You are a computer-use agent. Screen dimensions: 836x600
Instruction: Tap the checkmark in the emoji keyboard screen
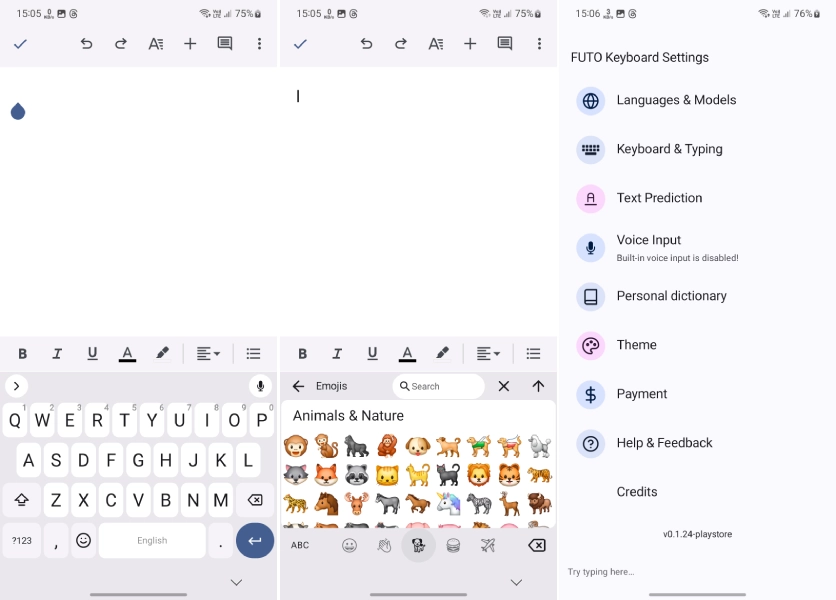click(300, 44)
